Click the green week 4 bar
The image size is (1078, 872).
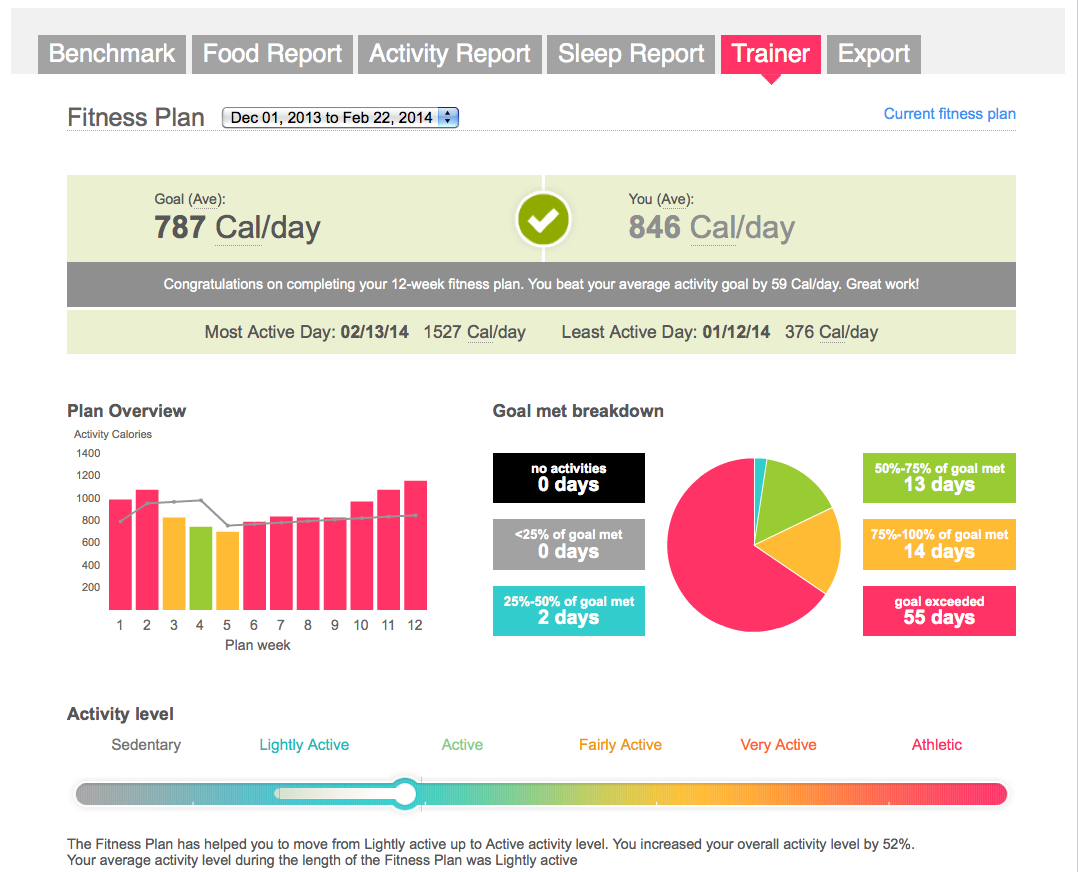(201, 568)
